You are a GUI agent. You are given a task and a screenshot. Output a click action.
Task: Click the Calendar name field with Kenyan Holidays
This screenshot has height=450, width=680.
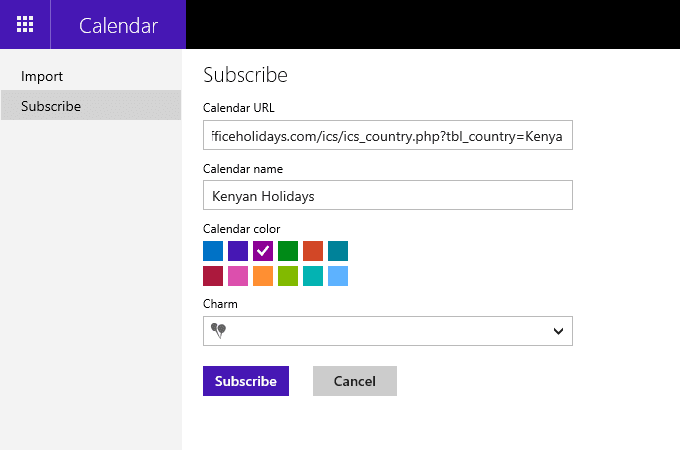(388, 195)
